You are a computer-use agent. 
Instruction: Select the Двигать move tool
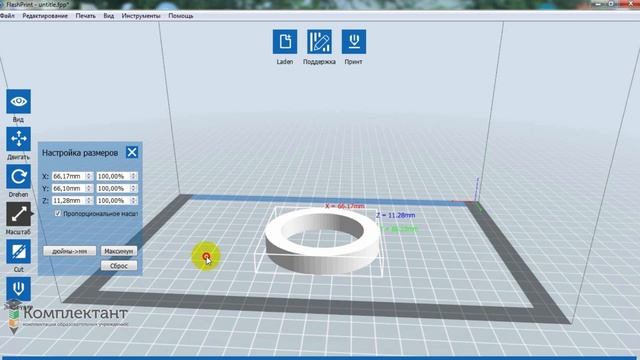(18, 139)
